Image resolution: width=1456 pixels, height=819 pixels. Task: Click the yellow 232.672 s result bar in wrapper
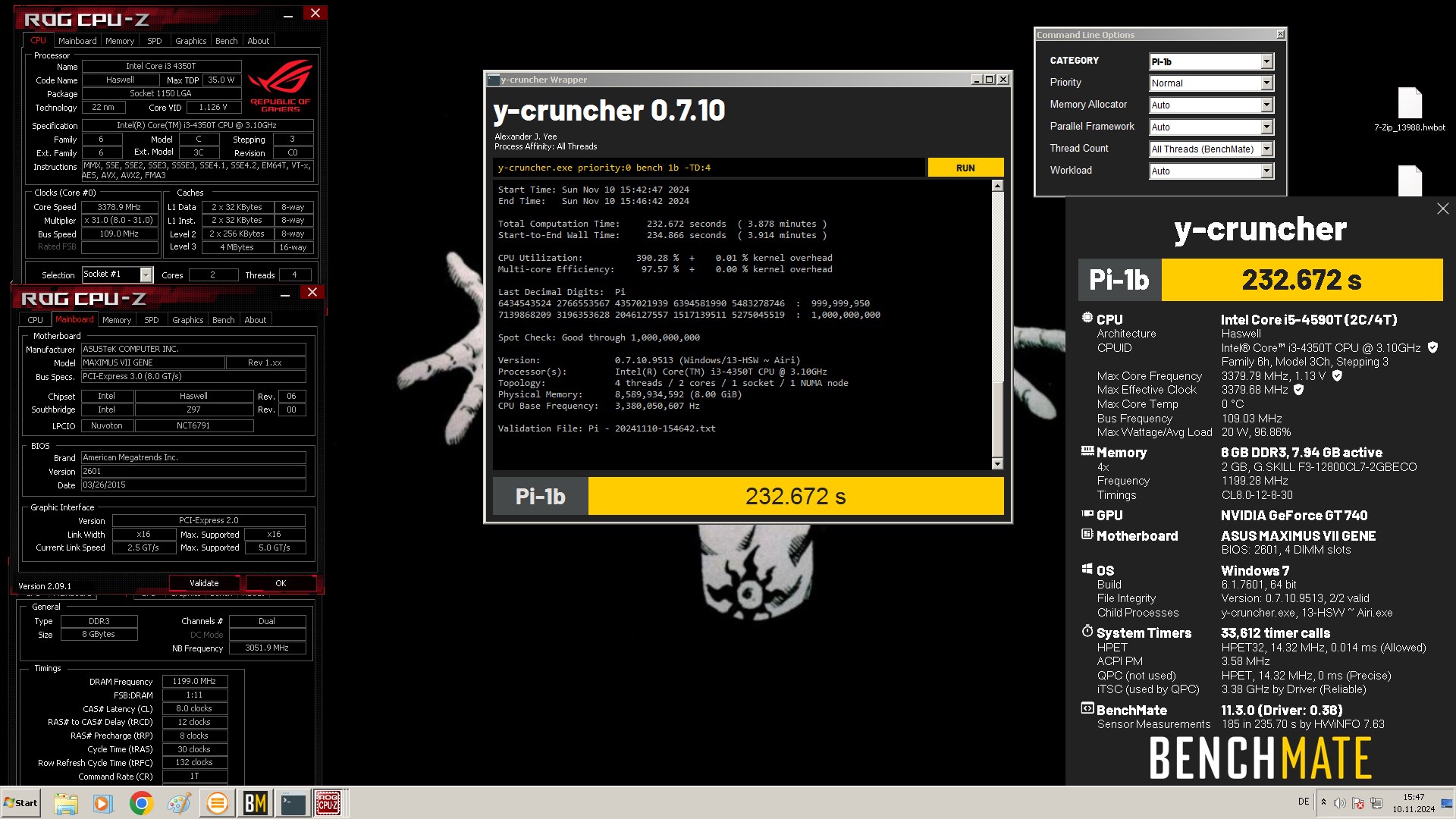pyautogui.click(x=795, y=496)
